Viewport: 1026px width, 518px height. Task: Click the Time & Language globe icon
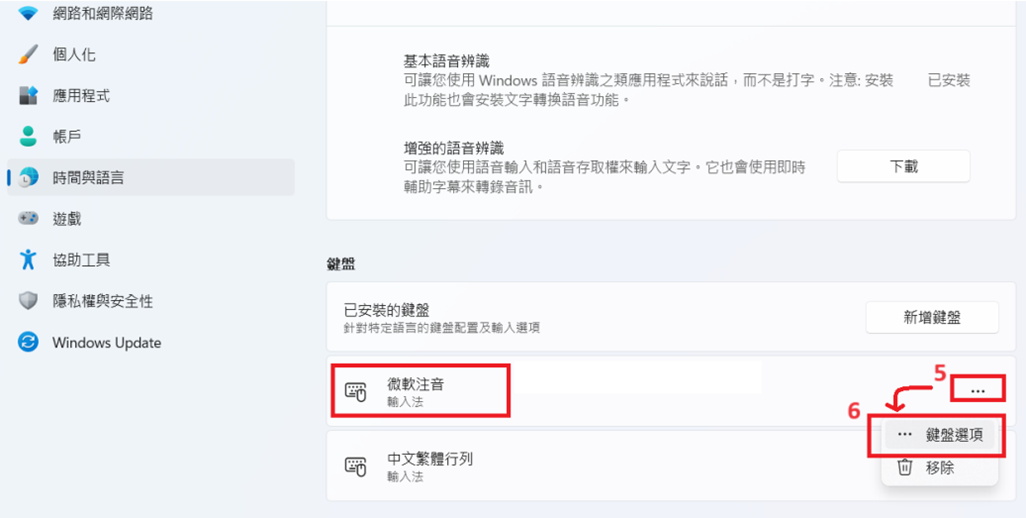pos(28,178)
